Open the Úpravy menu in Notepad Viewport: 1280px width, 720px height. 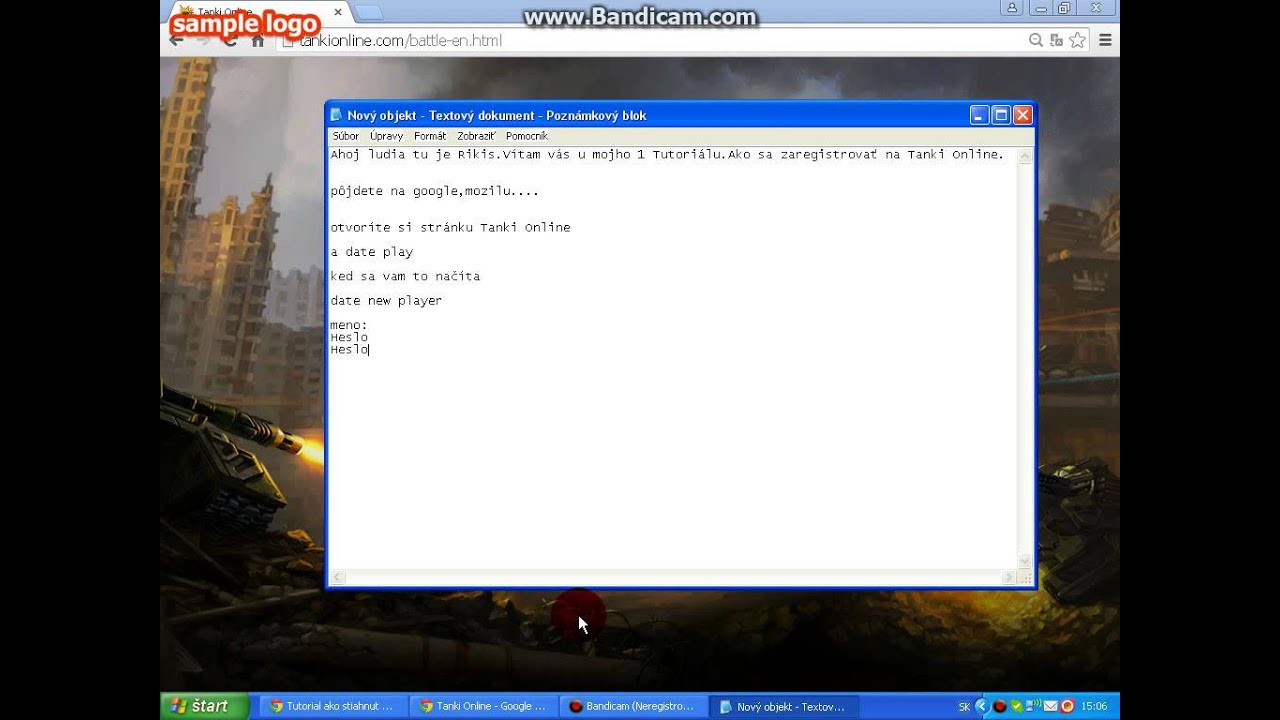point(386,136)
